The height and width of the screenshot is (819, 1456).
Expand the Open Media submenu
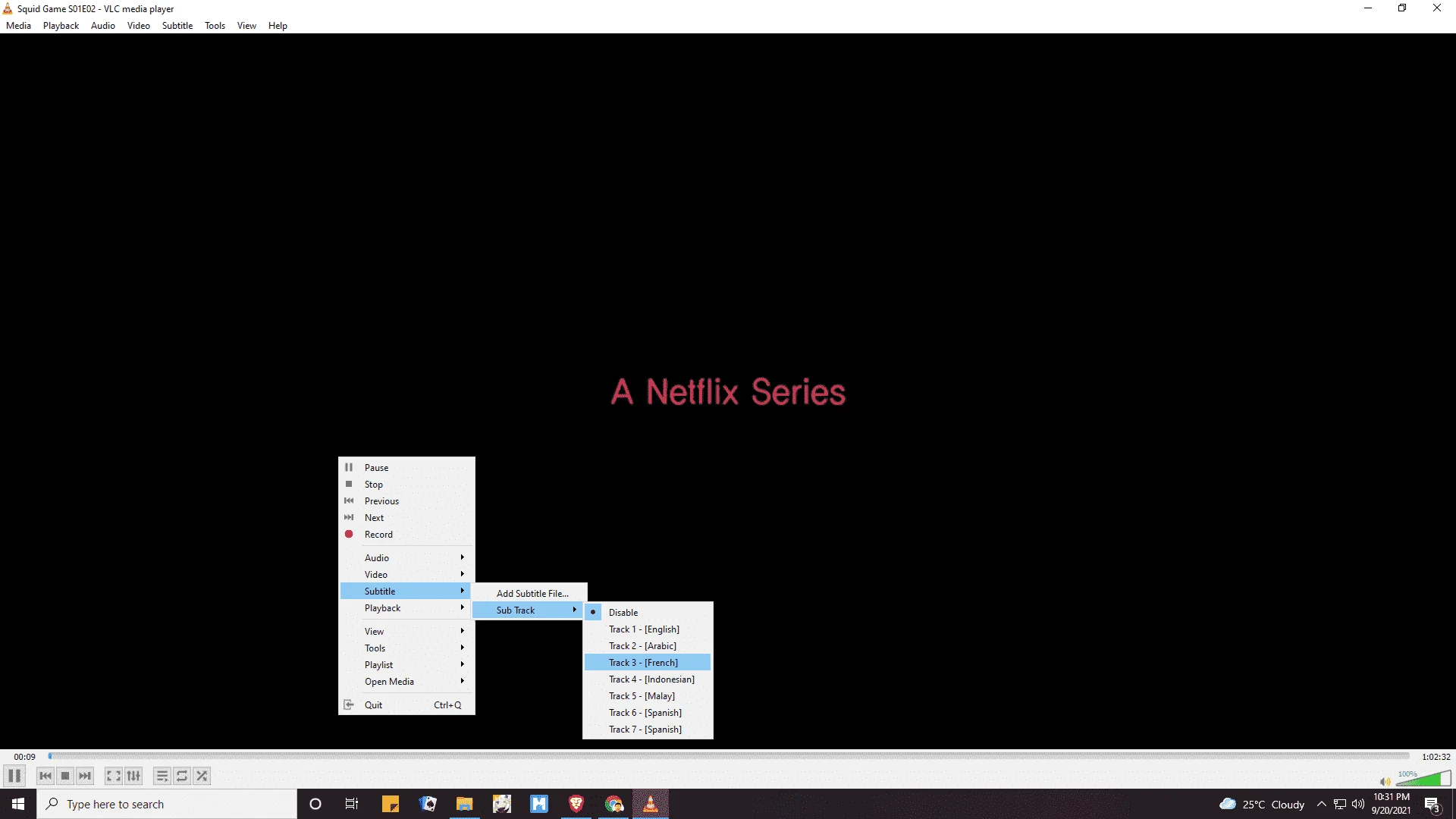[x=406, y=682]
